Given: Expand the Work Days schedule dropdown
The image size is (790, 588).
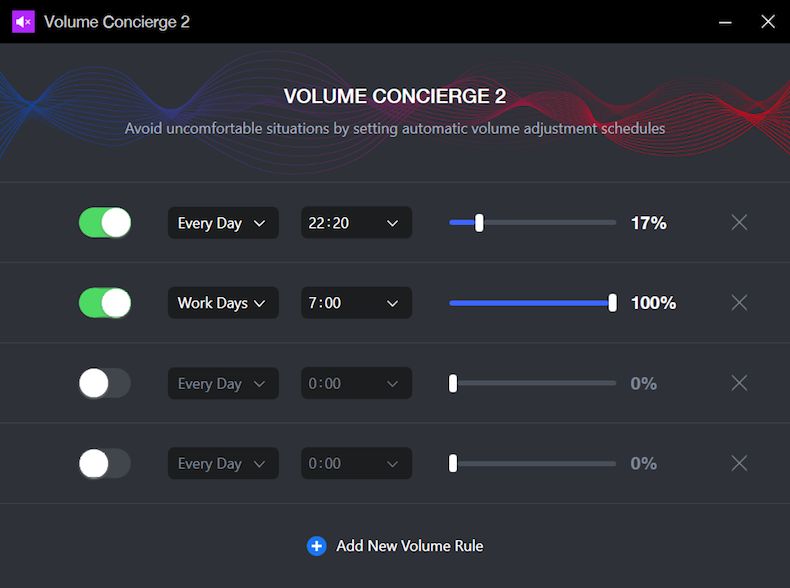Looking at the screenshot, I should tap(223, 303).
